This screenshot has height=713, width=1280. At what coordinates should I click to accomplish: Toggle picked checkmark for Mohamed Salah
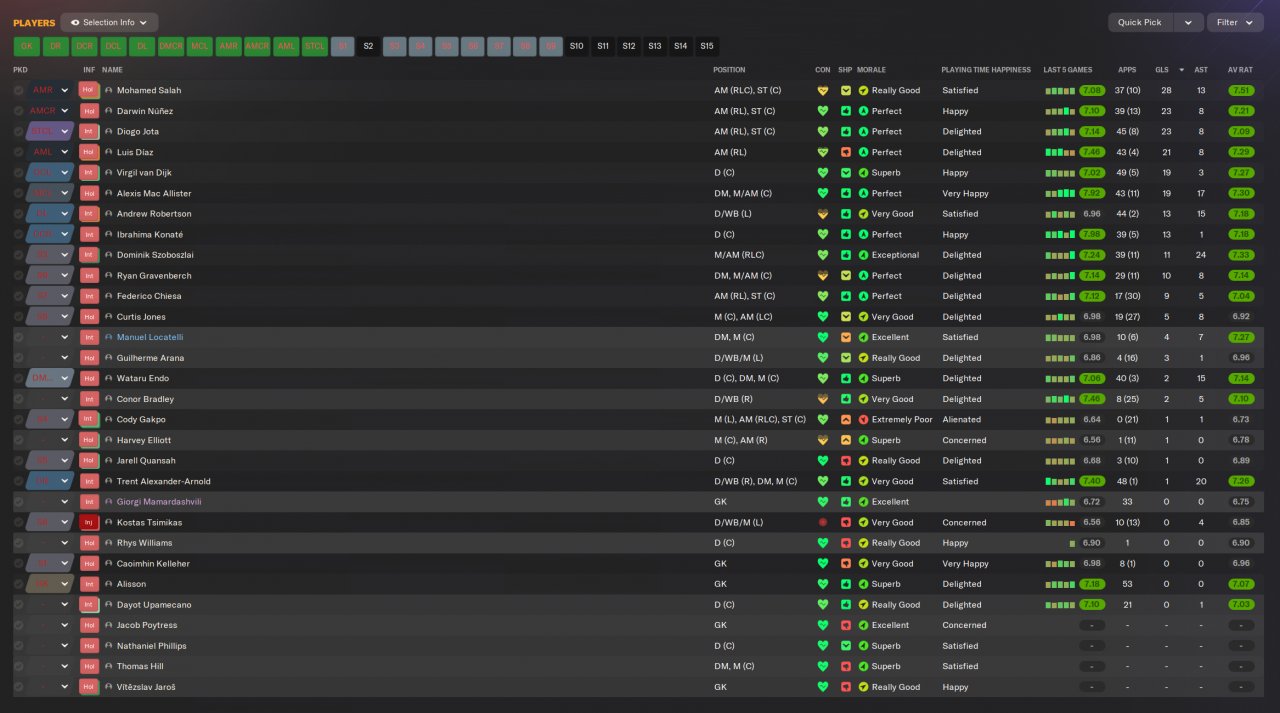19,90
